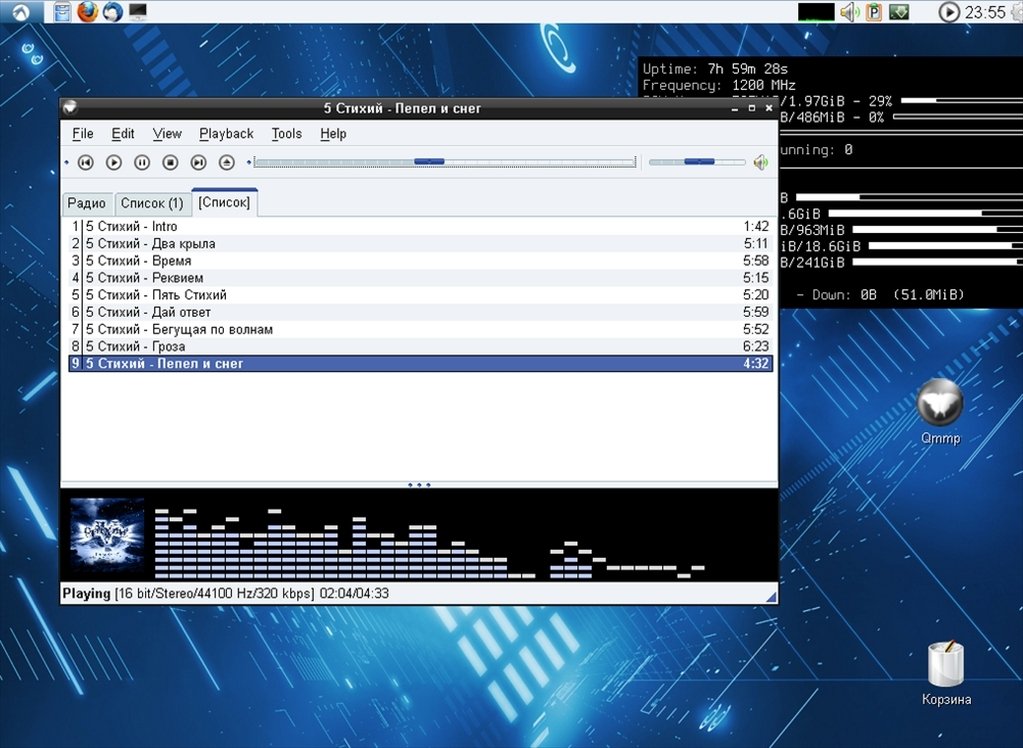This screenshot has height=748, width=1023.
Task: Open the Playback menu
Action: 226,134
